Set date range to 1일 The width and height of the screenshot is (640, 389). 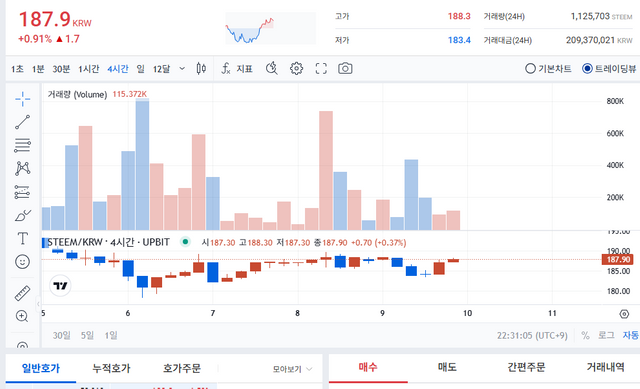pos(111,336)
